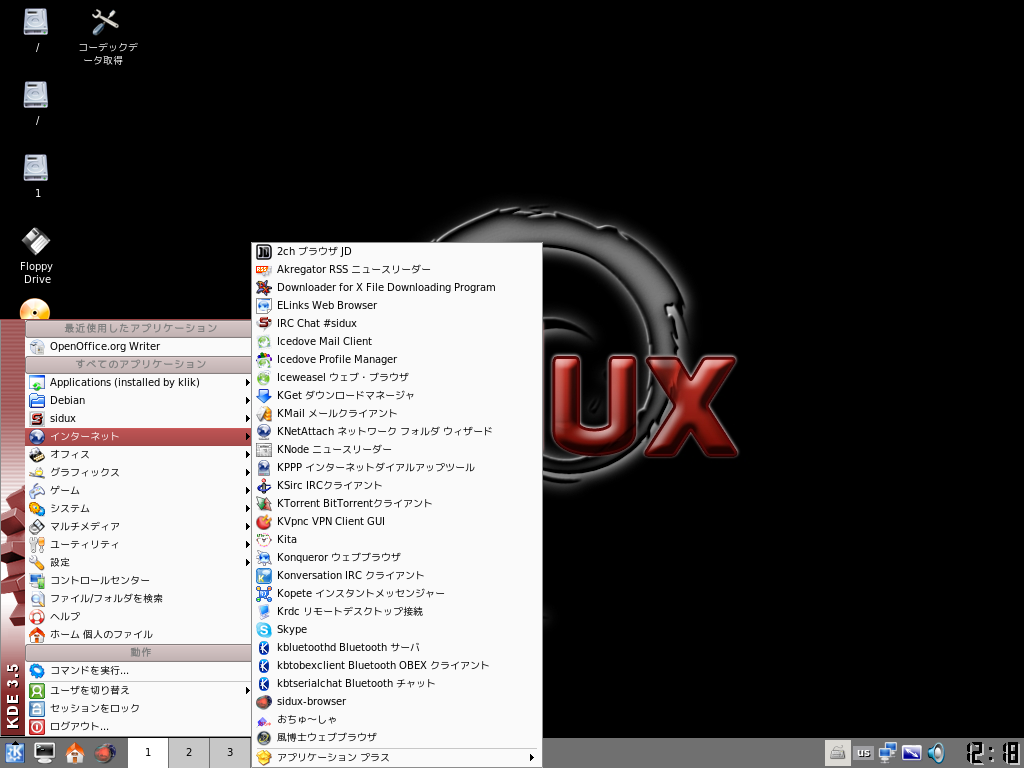Click the printer tray icon
Screen dimensions: 1024x768
tap(838, 753)
